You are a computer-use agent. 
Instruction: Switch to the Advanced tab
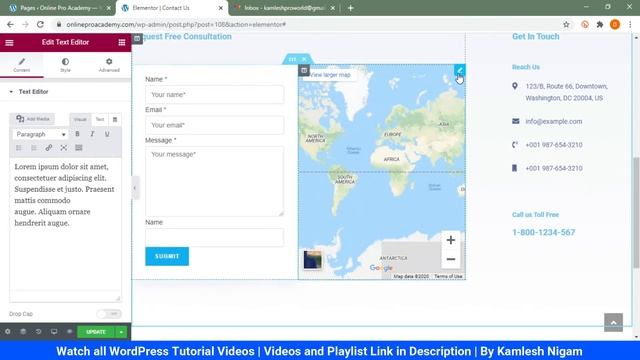pyautogui.click(x=109, y=65)
